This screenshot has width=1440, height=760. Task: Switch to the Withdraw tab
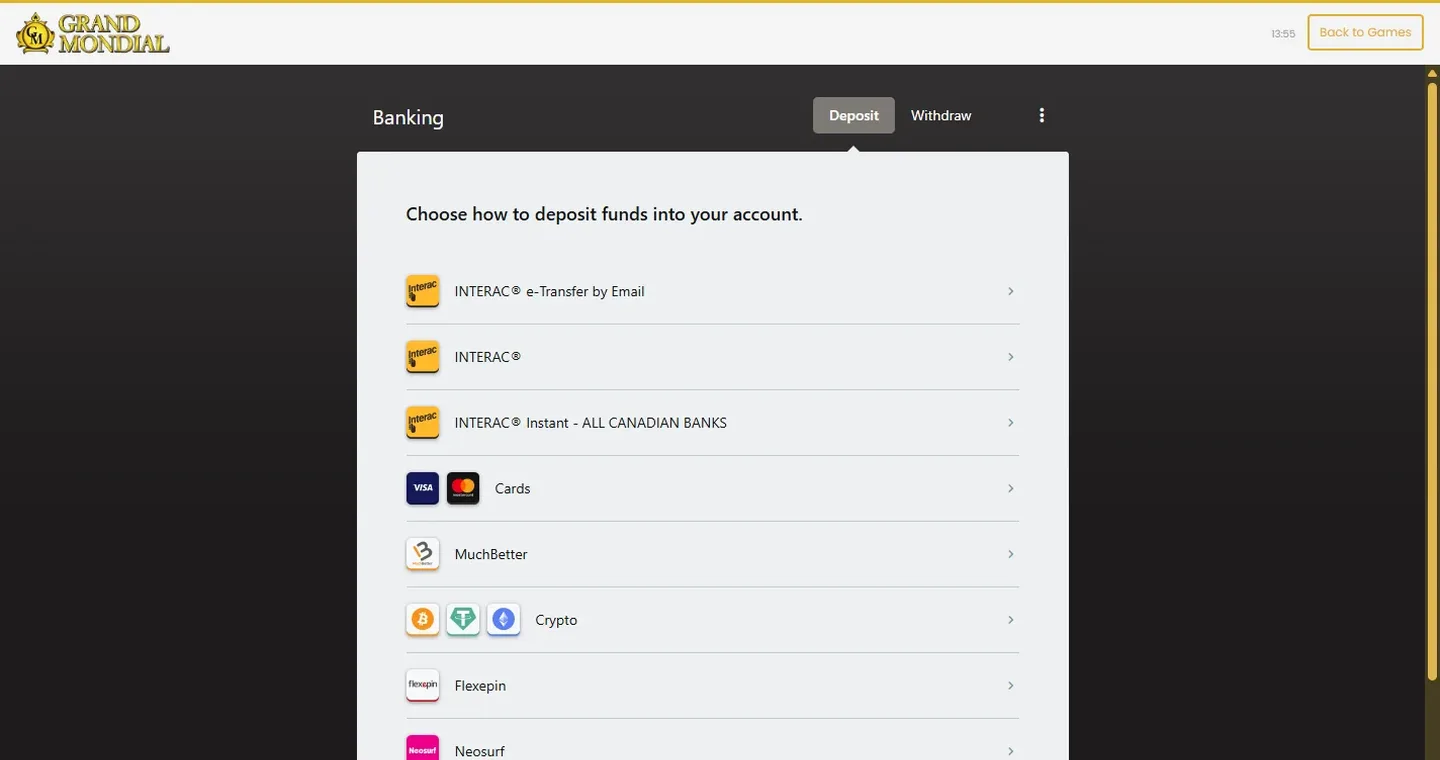(x=941, y=115)
